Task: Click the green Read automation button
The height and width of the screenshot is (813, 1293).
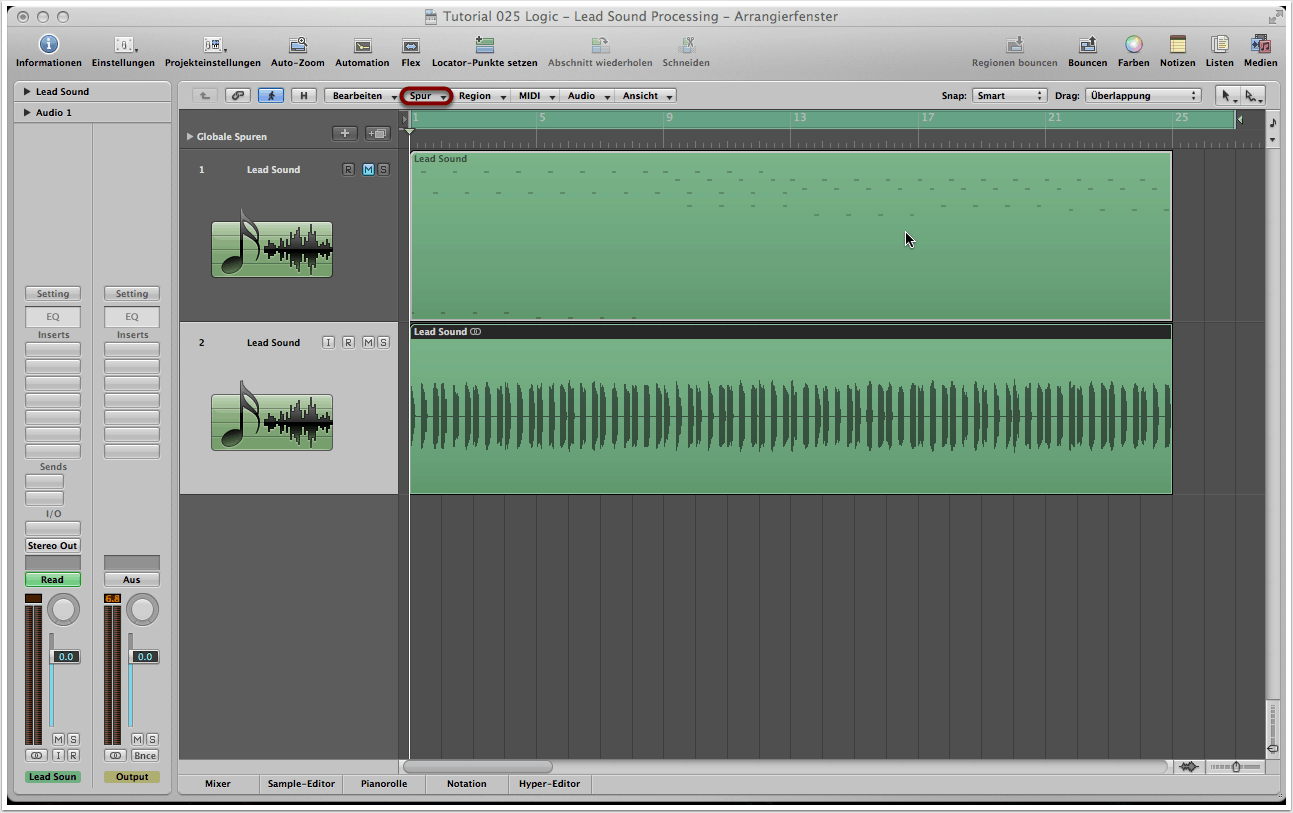Action: point(53,580)
